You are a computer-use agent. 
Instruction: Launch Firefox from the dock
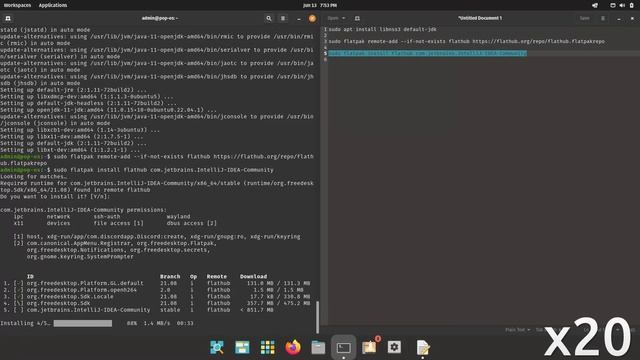point(293,347)
